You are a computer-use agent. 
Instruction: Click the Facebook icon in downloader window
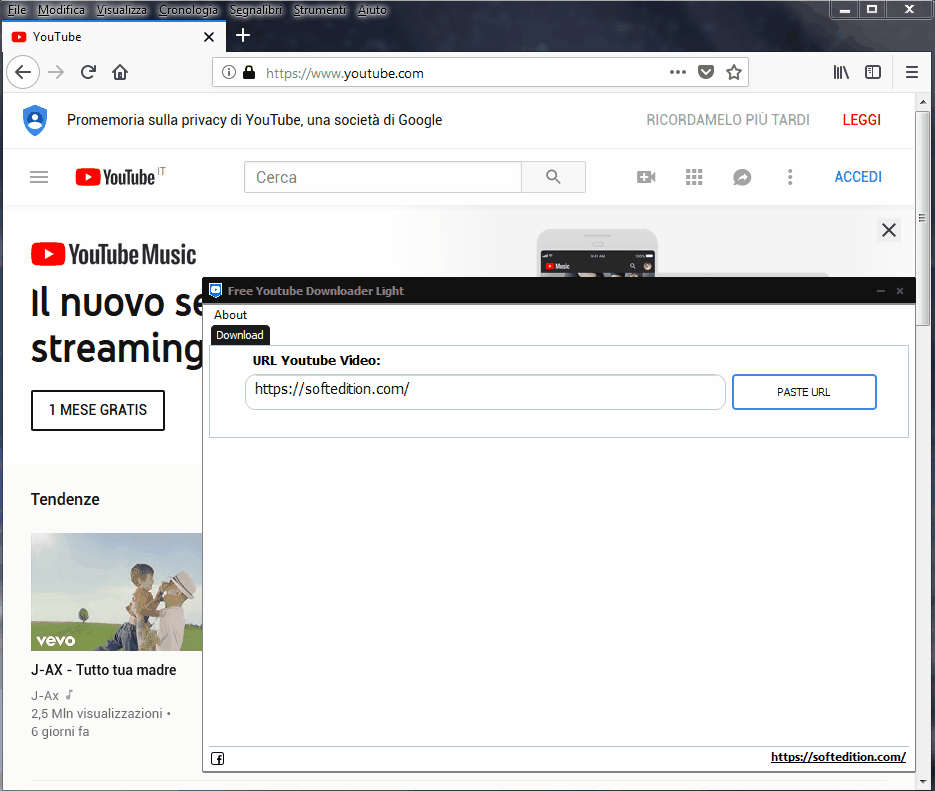(218, 759)
